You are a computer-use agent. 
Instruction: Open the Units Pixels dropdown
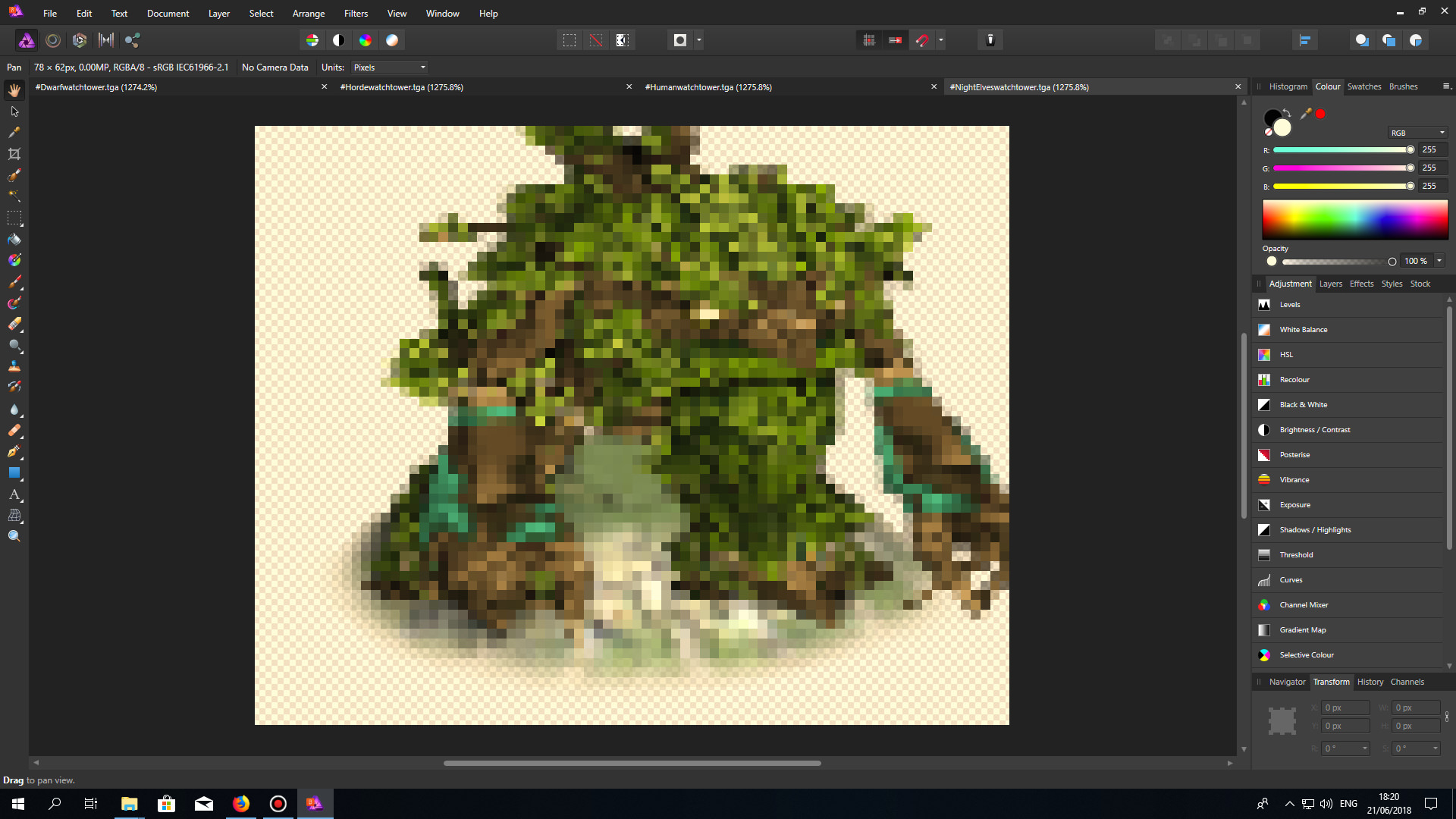tap(390, 67)
